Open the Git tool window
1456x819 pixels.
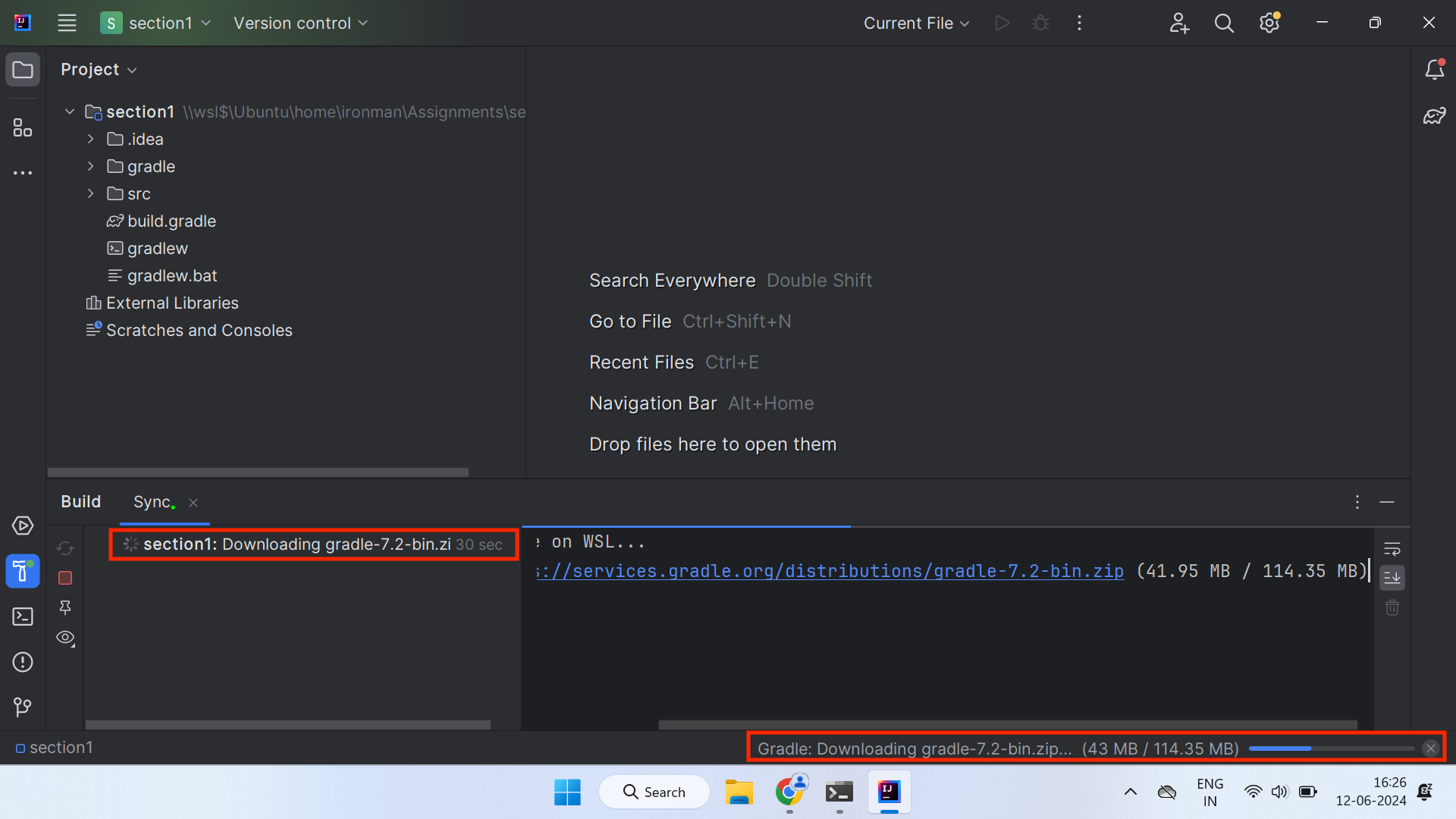point(23,708)
